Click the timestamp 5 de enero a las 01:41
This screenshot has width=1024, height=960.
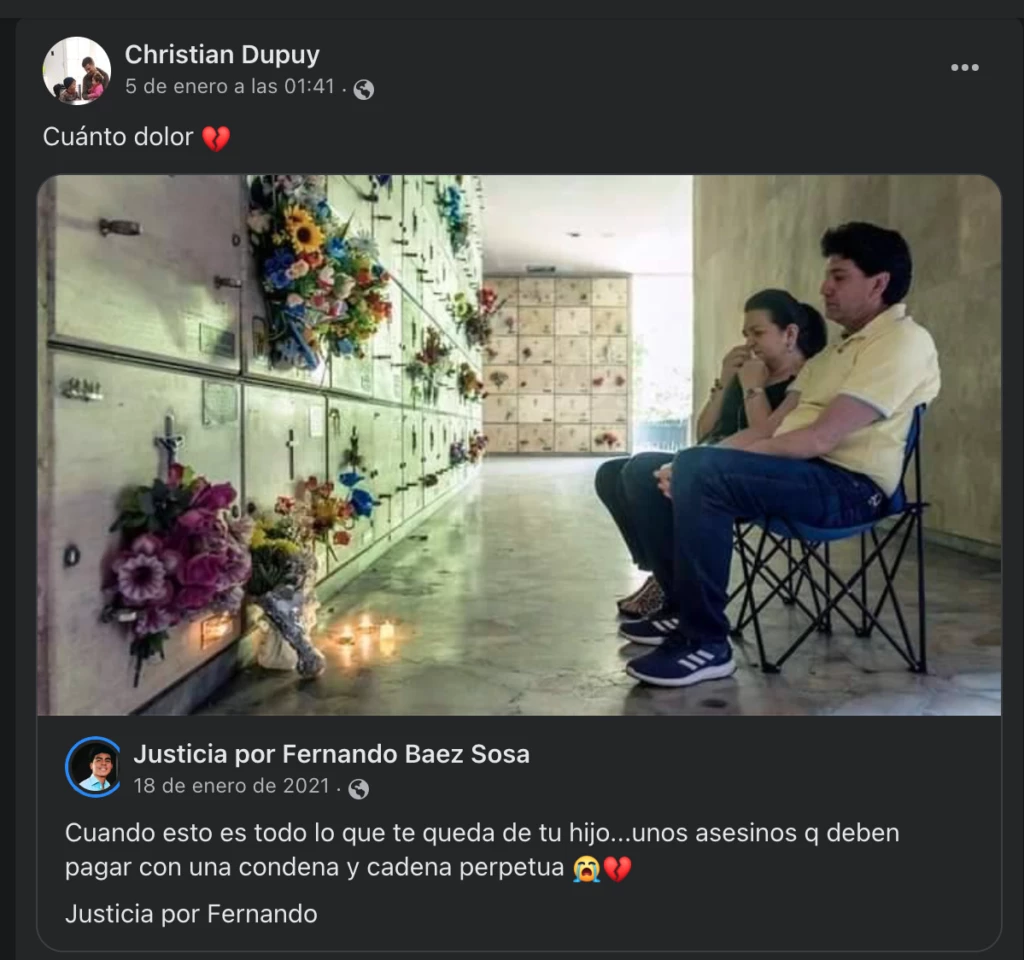point(230,87)
